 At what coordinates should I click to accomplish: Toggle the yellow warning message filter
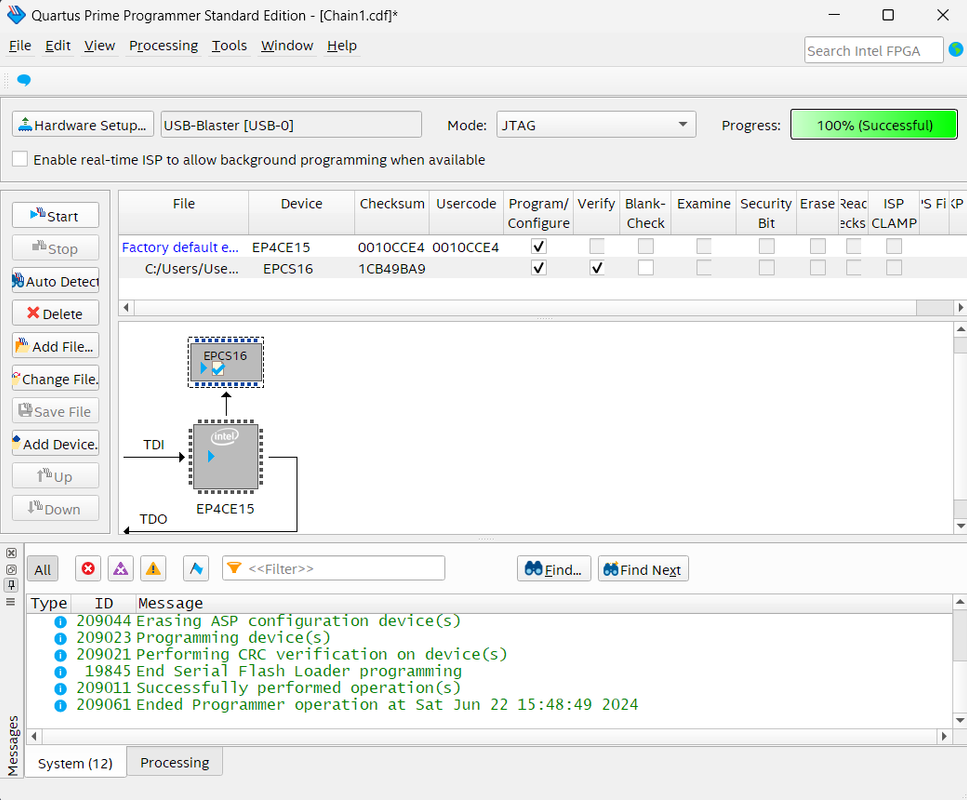153,569
